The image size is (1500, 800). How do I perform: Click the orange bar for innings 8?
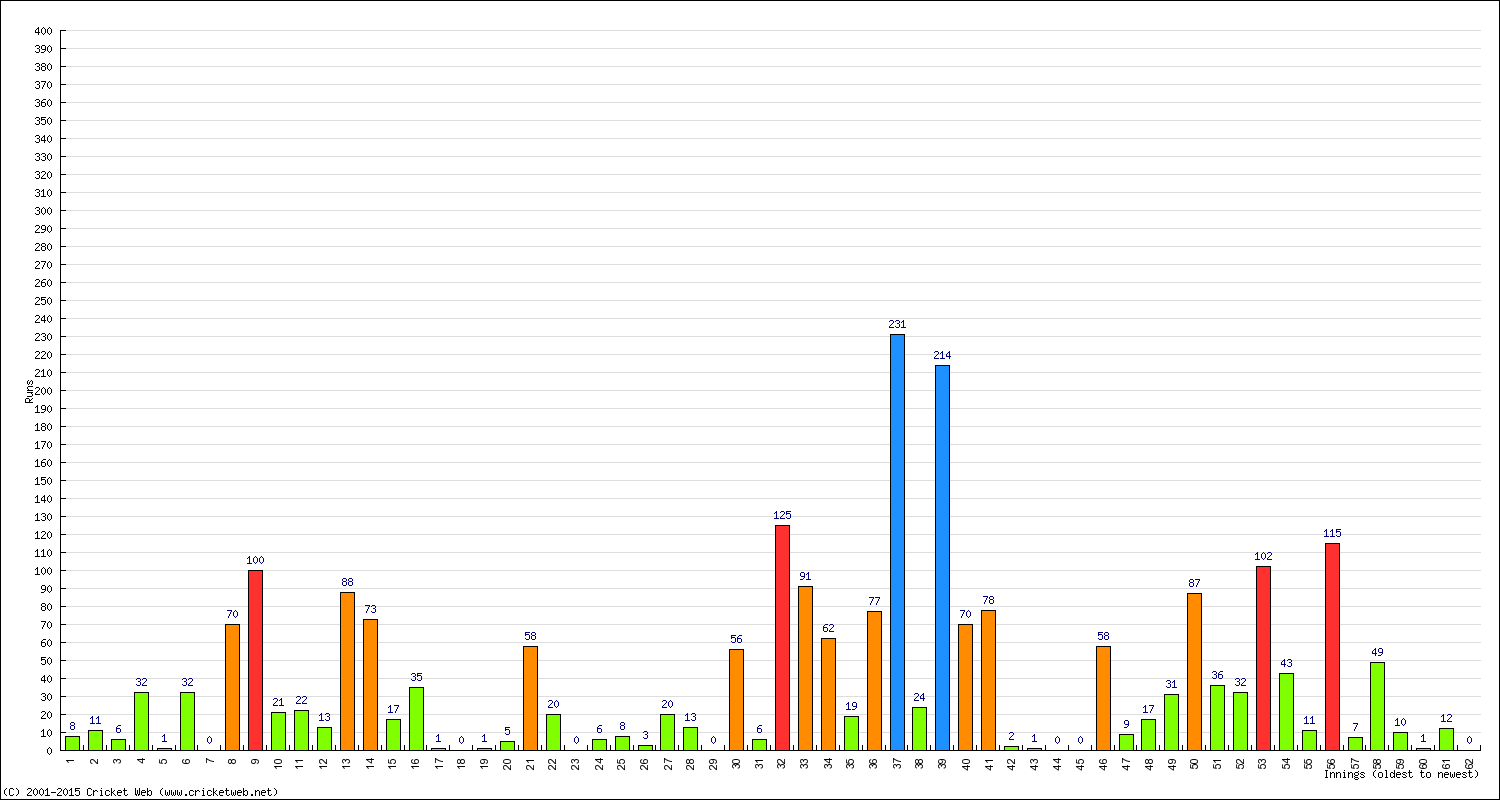click(x=232, y=687)
